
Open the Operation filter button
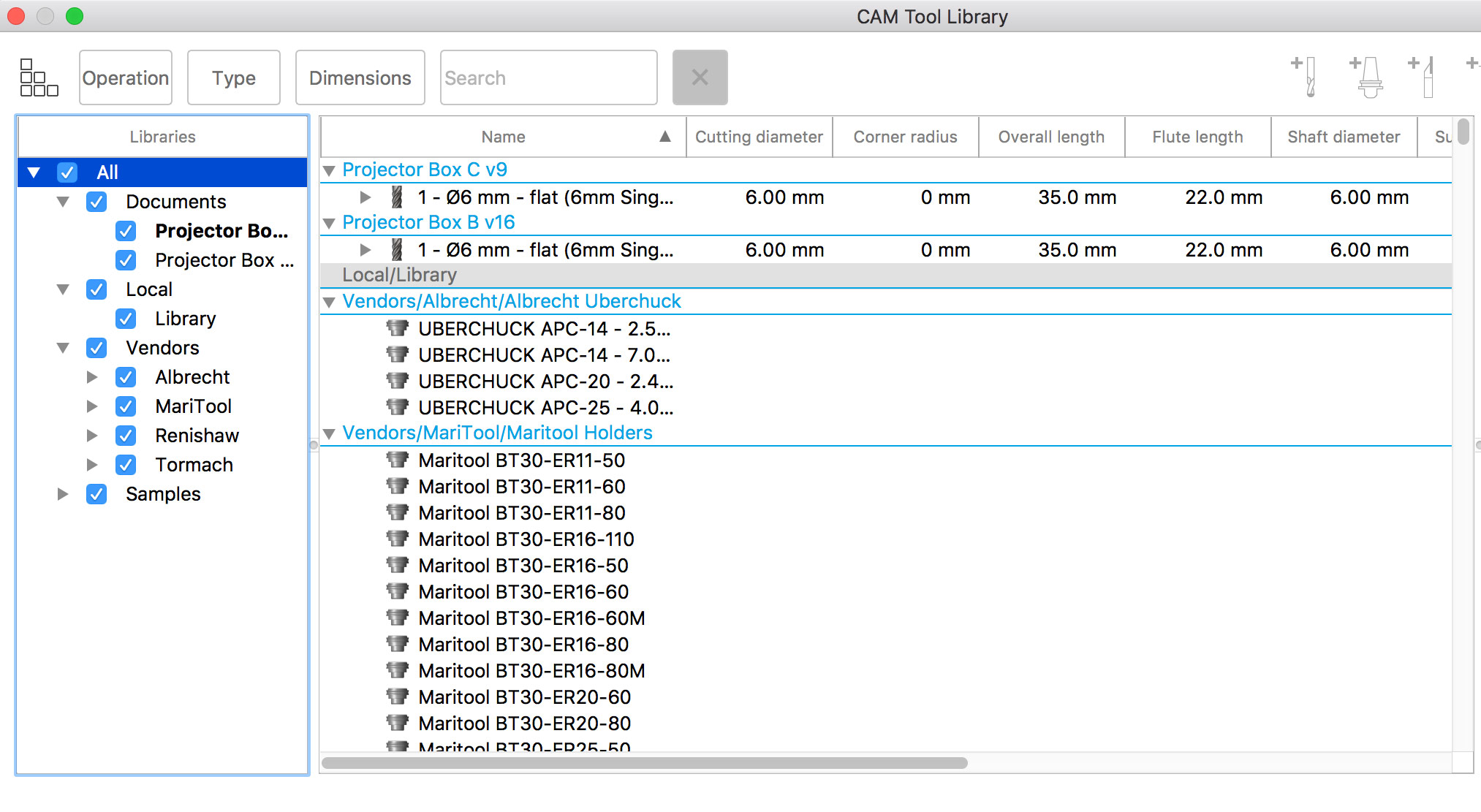click(x=126, y=77)
